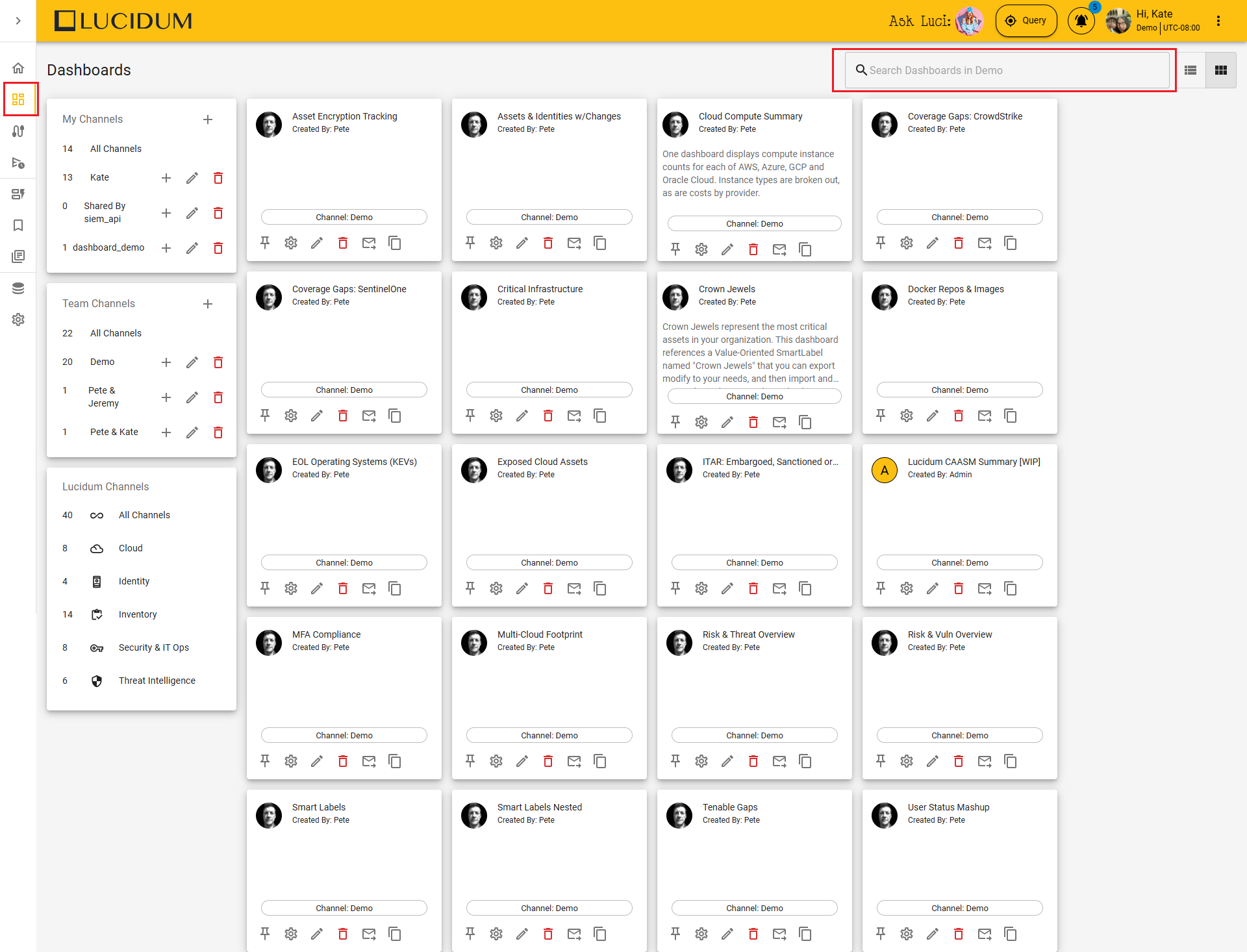Viewport: 1247px width, 952px height.
Task: Select the Inventory Lucidum channel
Action: point(138,614)
